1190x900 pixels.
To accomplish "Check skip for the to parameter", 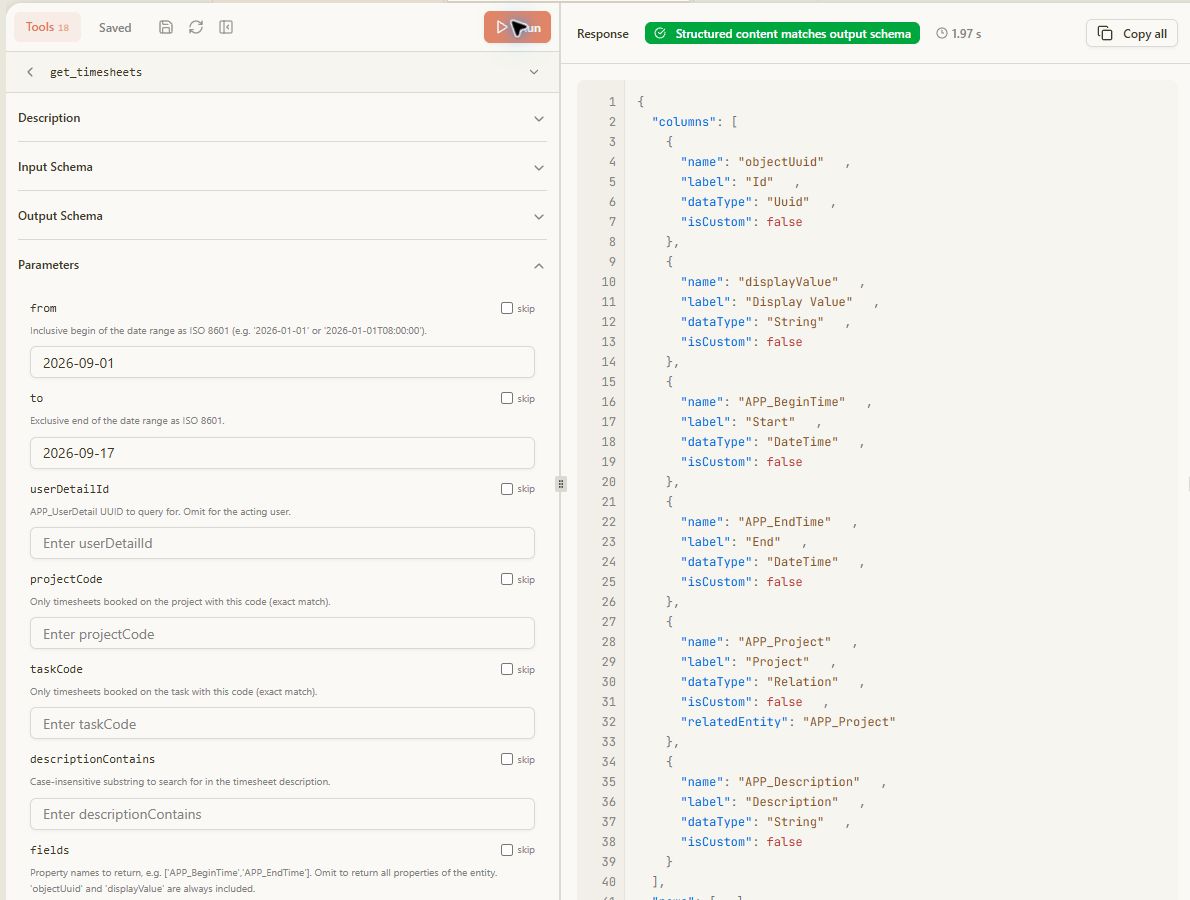I will coord(507,398).
